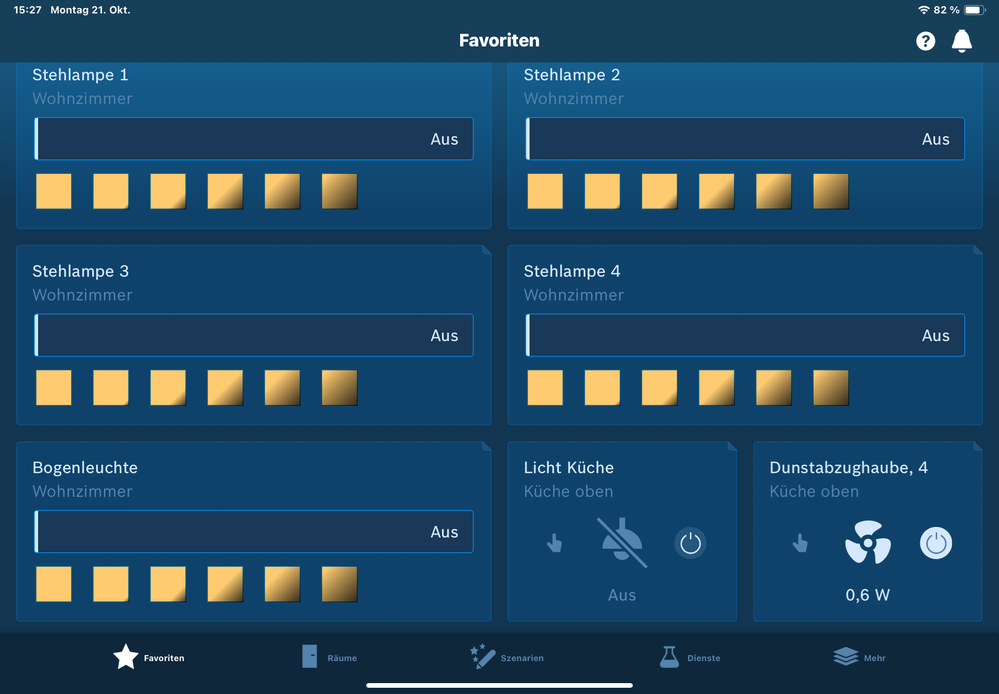Viewport: 999px width, 694px height.
Task: Tap the crossed-out lamp icon in Licht Küche
Action: click(622, 543)
